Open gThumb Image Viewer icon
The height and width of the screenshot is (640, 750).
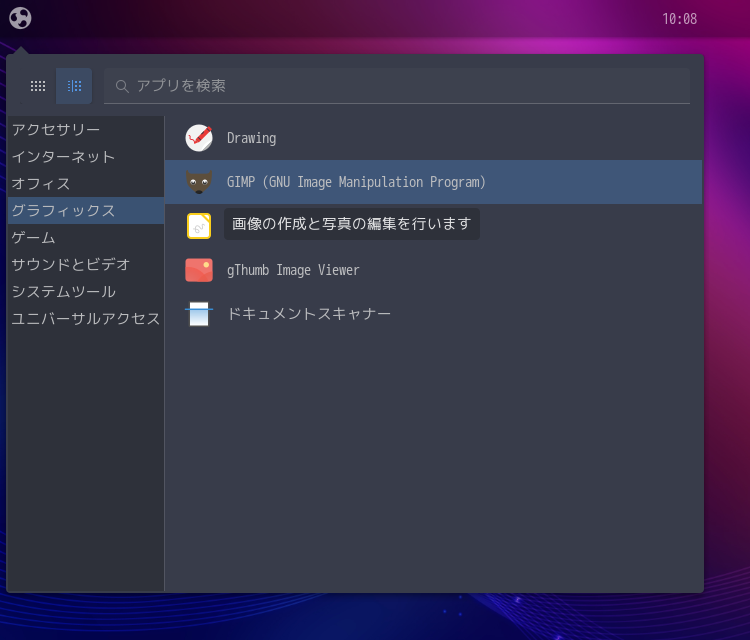tap(199, 270)
